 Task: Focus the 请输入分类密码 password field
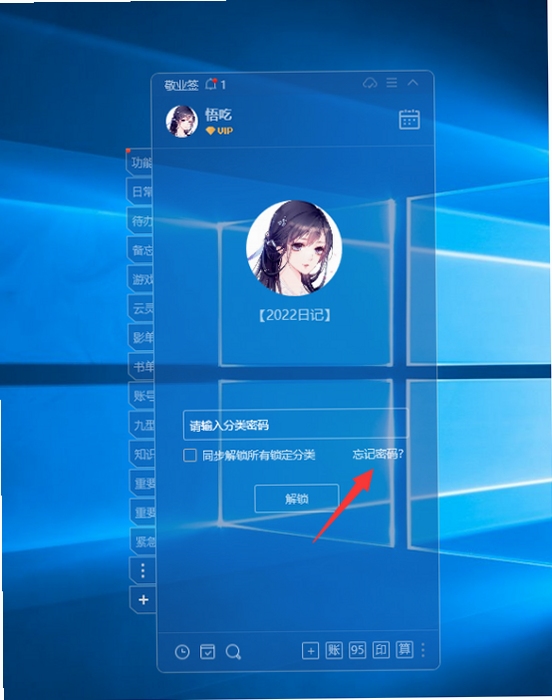point(296,425)
